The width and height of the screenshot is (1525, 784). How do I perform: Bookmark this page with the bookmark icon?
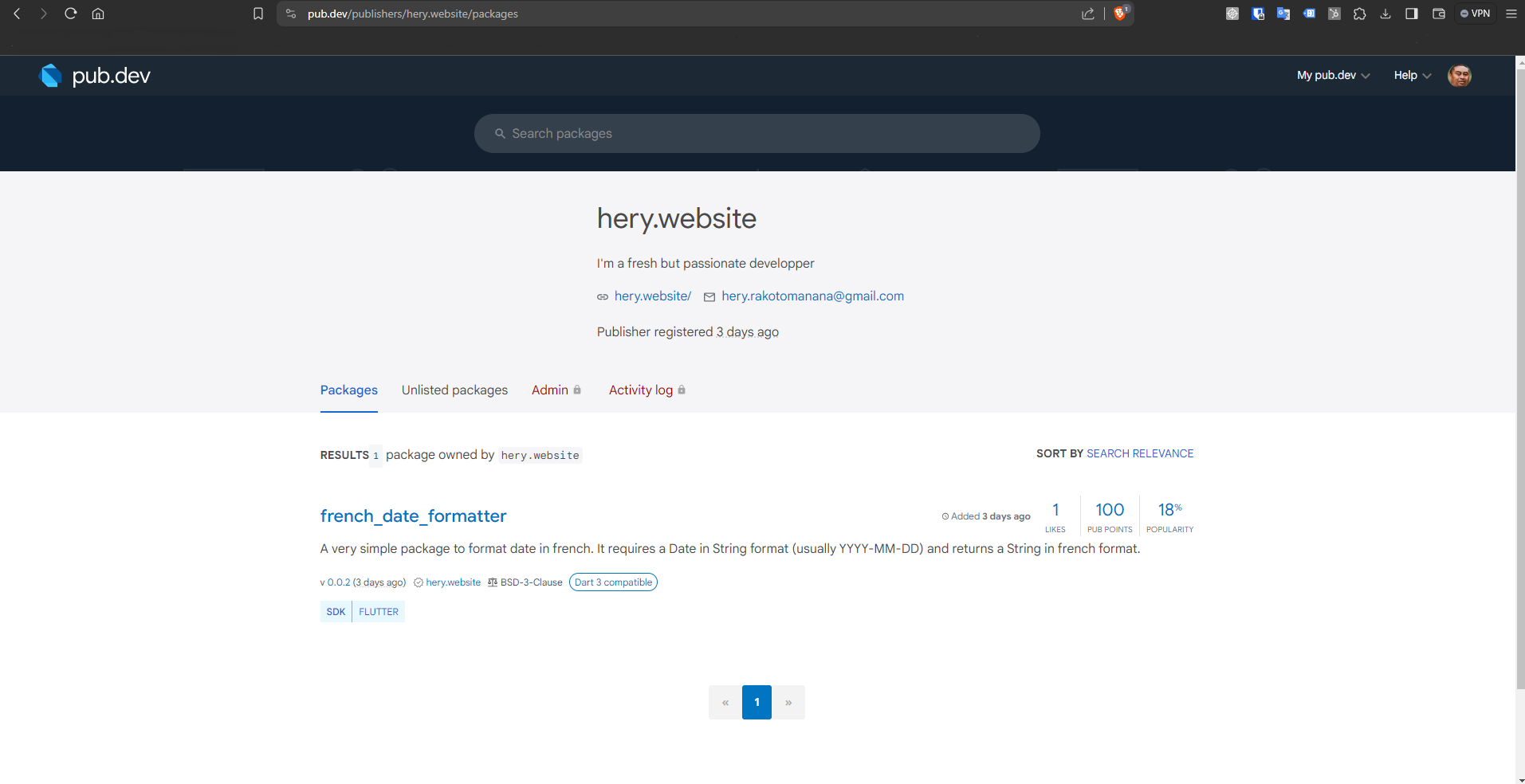pyautogui.click(x=258, y=14)
